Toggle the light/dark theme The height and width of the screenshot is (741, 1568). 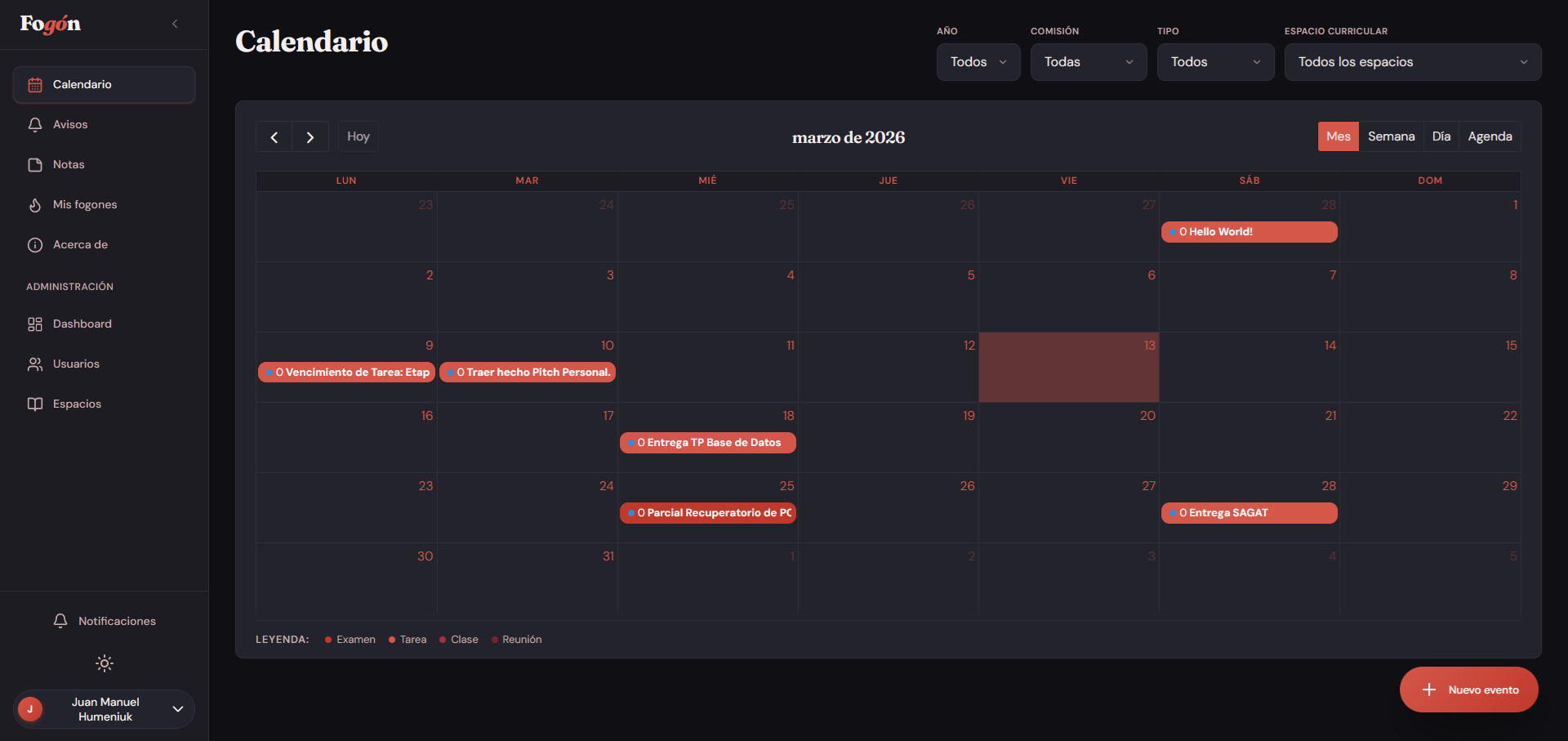104,663
